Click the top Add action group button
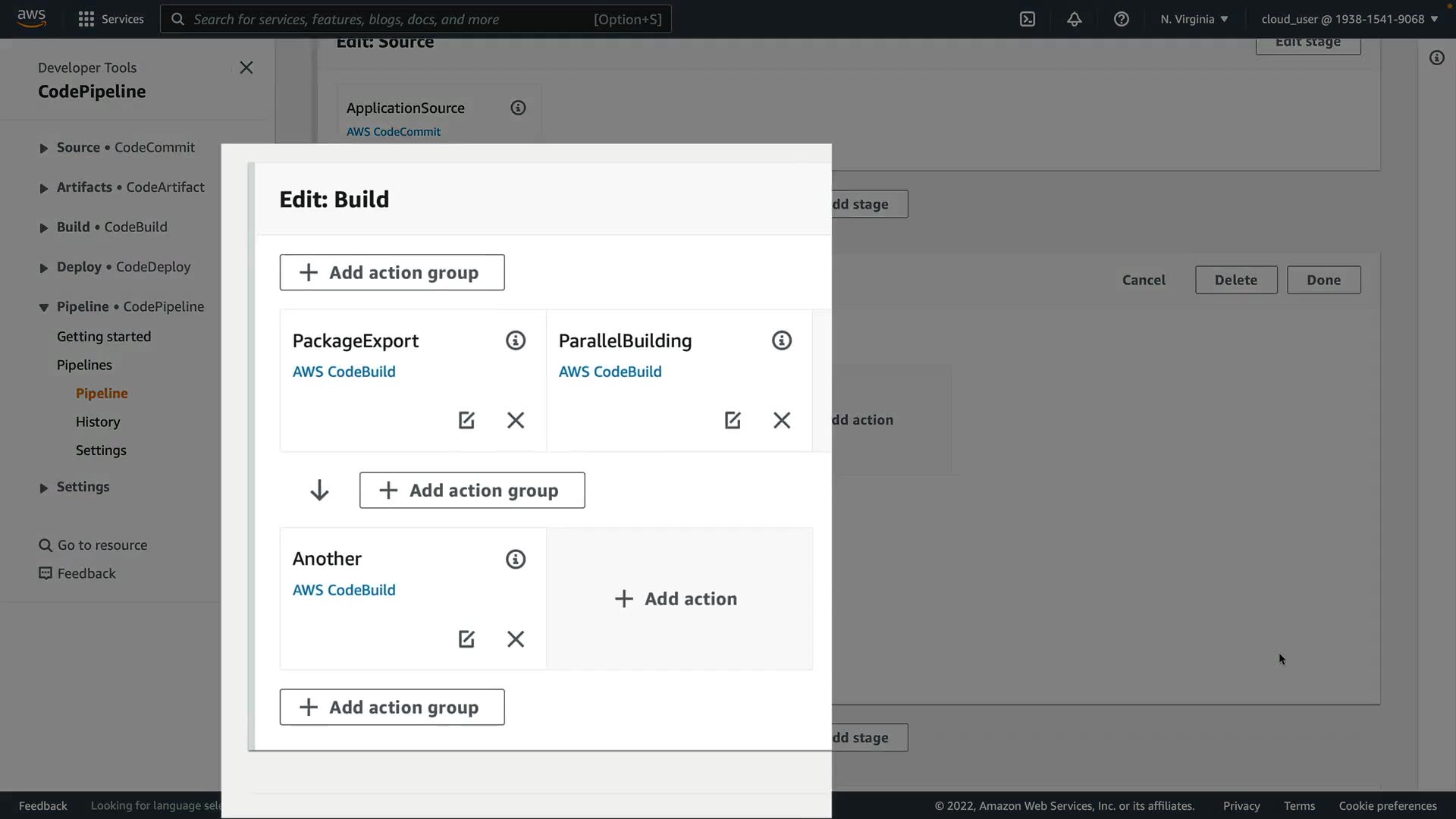This screenshot has width=1456, height=819. click(392, 272)
